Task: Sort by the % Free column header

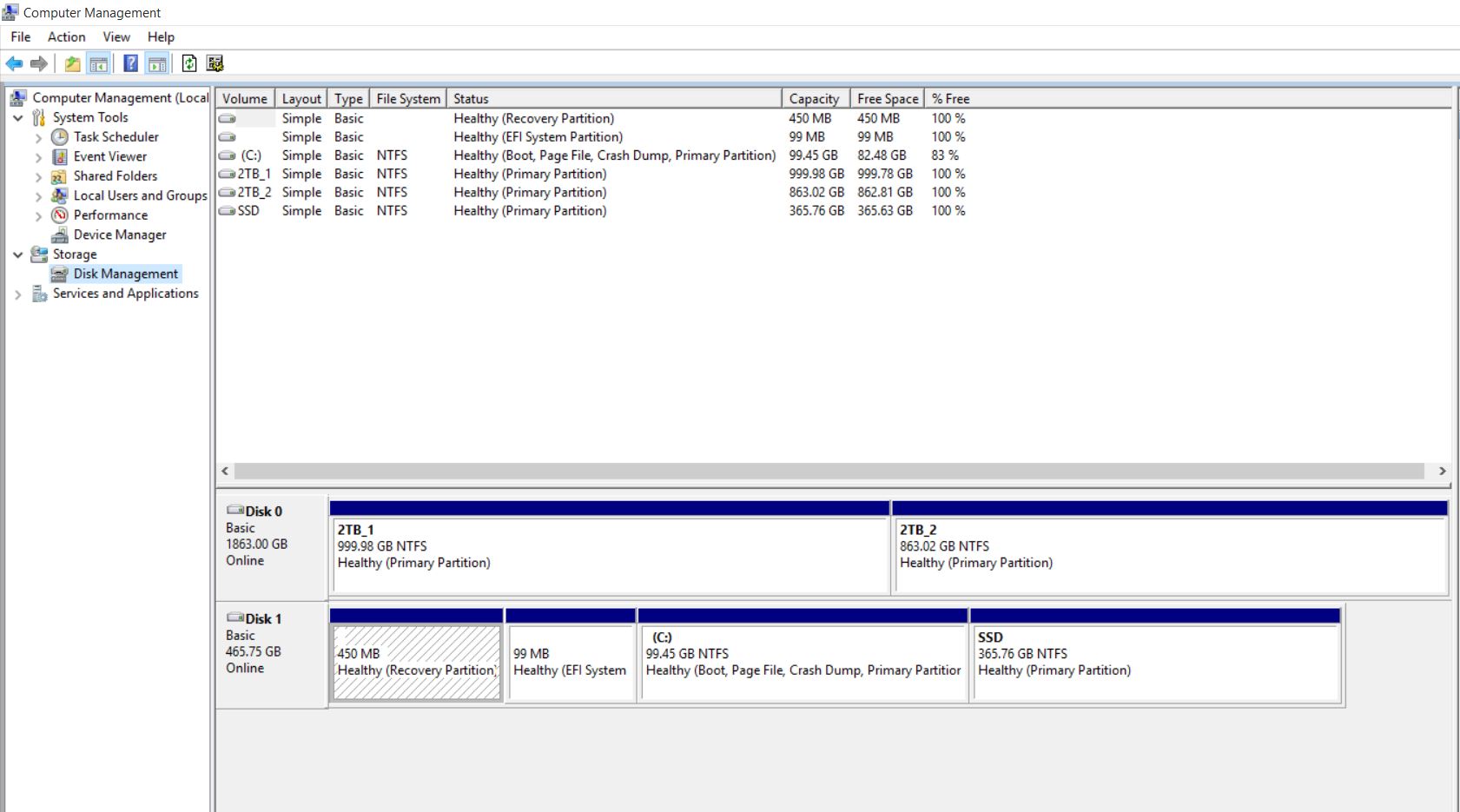Action: 951,98
